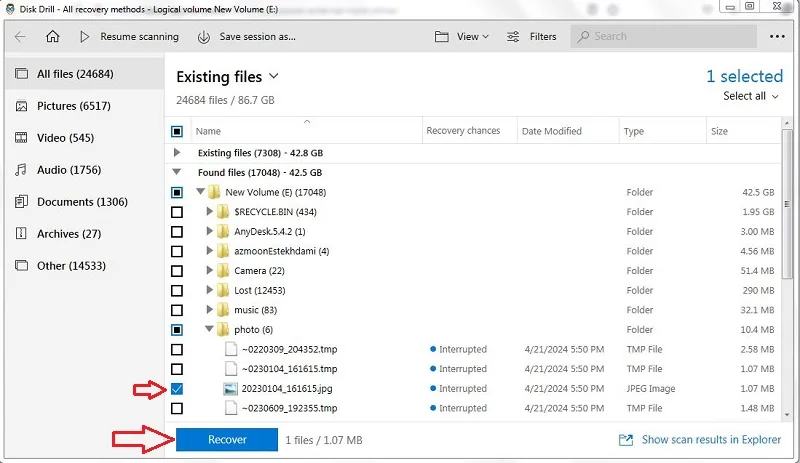
Task: Expand the Lost (12453) folder node
Action: (209, 290)
